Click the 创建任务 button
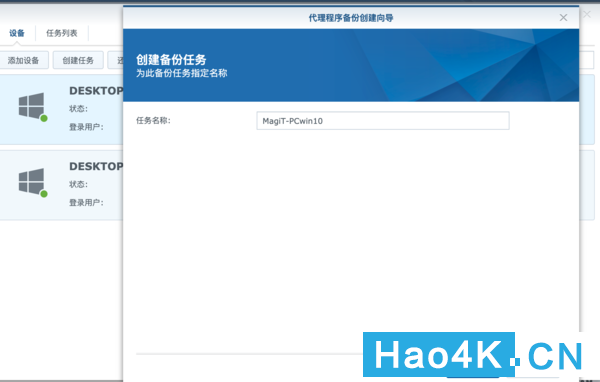The height and width of the screenshot is (382, 600). click(78, 60)
